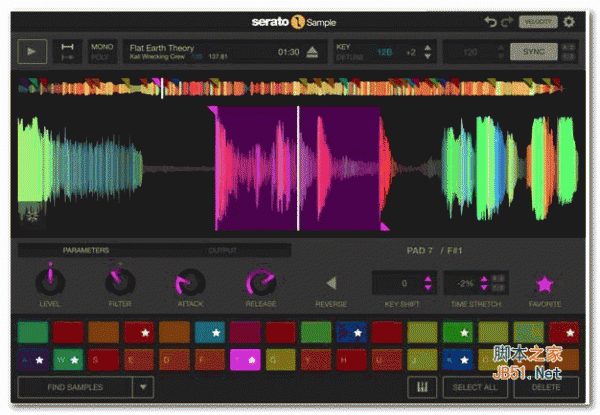This screenshot has height=415, width=600.
Task: Click Select All
Action: [x=475, y=387]
